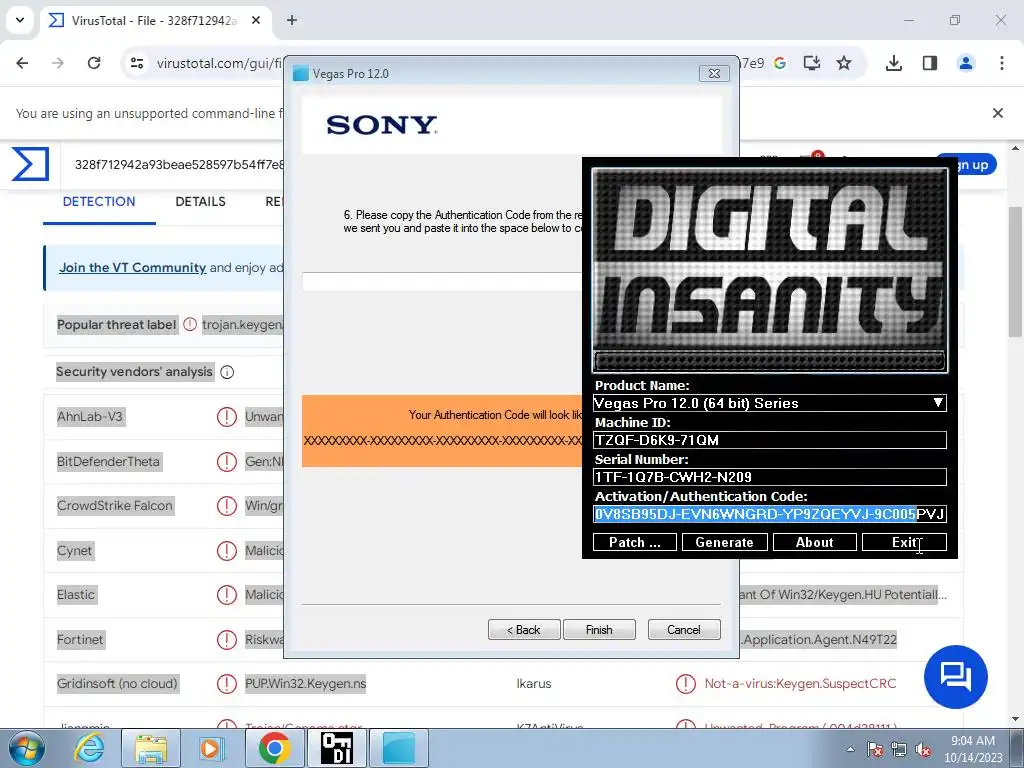The width and height of the screenshot is (1024, 768).
Task: Open Windows Media Player from taskbar
Action: coord(212,748)
